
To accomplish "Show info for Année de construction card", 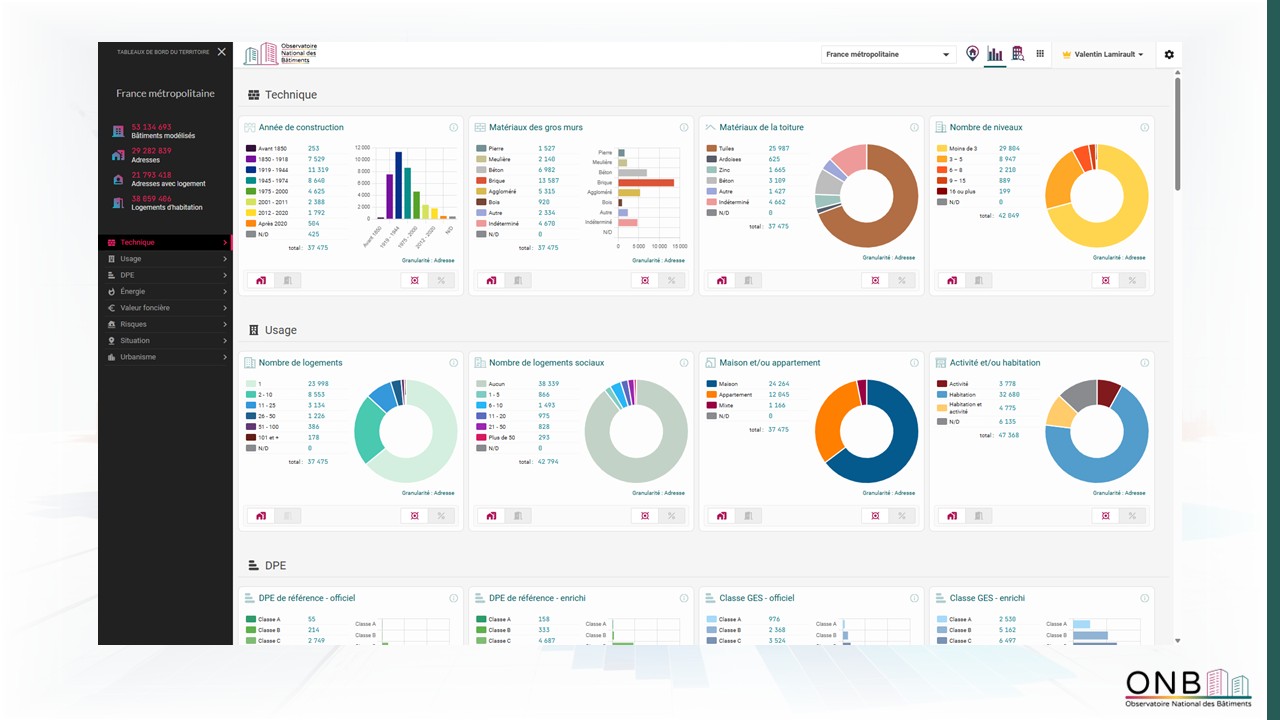I will [x=453, y=128].
